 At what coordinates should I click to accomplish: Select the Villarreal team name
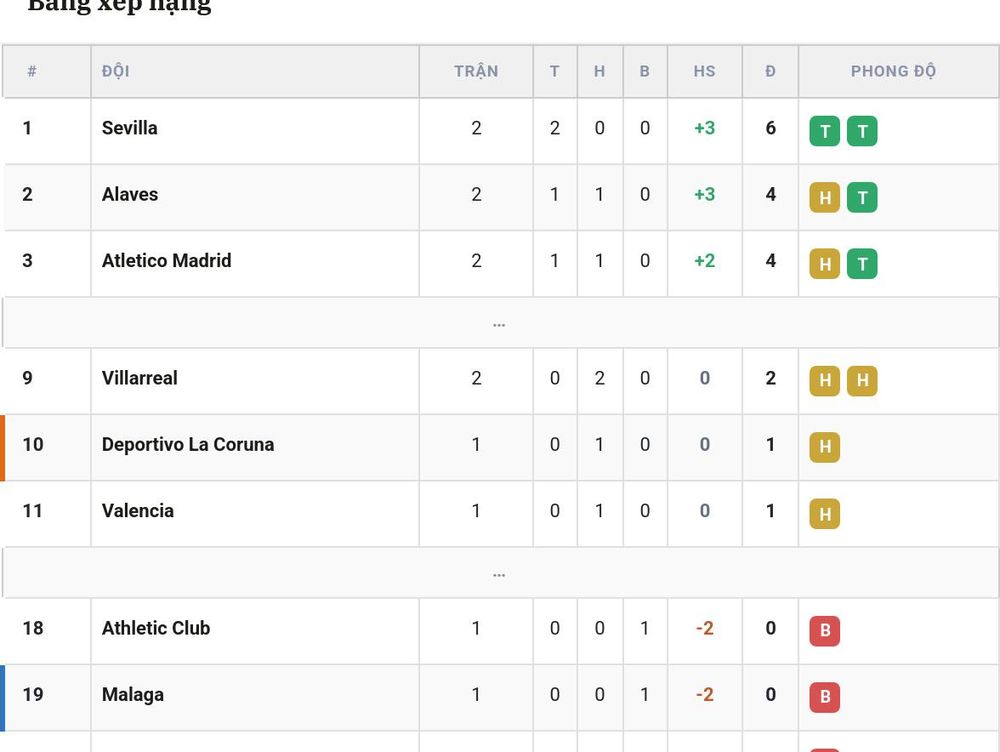pyautogui.click(x=140, y=378)
